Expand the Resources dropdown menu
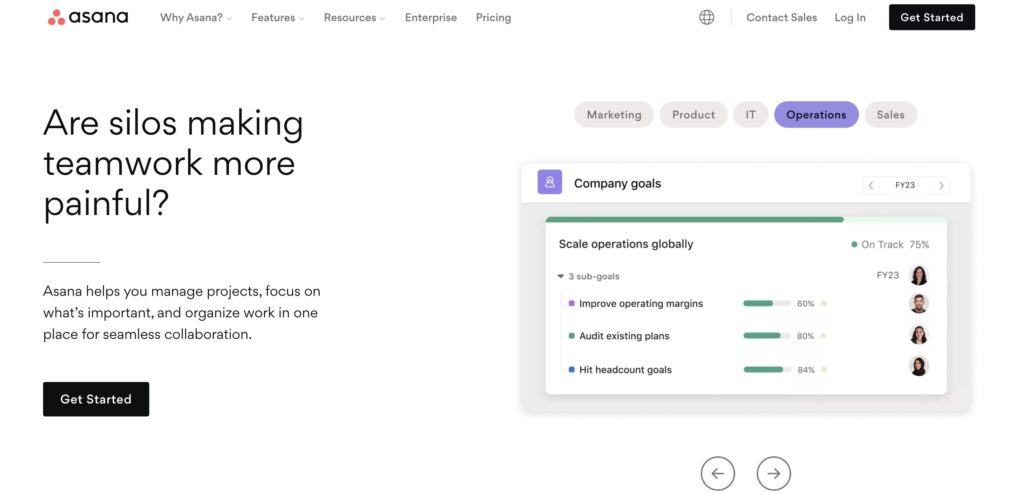This screenshot has width=1024, height=494. (x=355, y=18)
